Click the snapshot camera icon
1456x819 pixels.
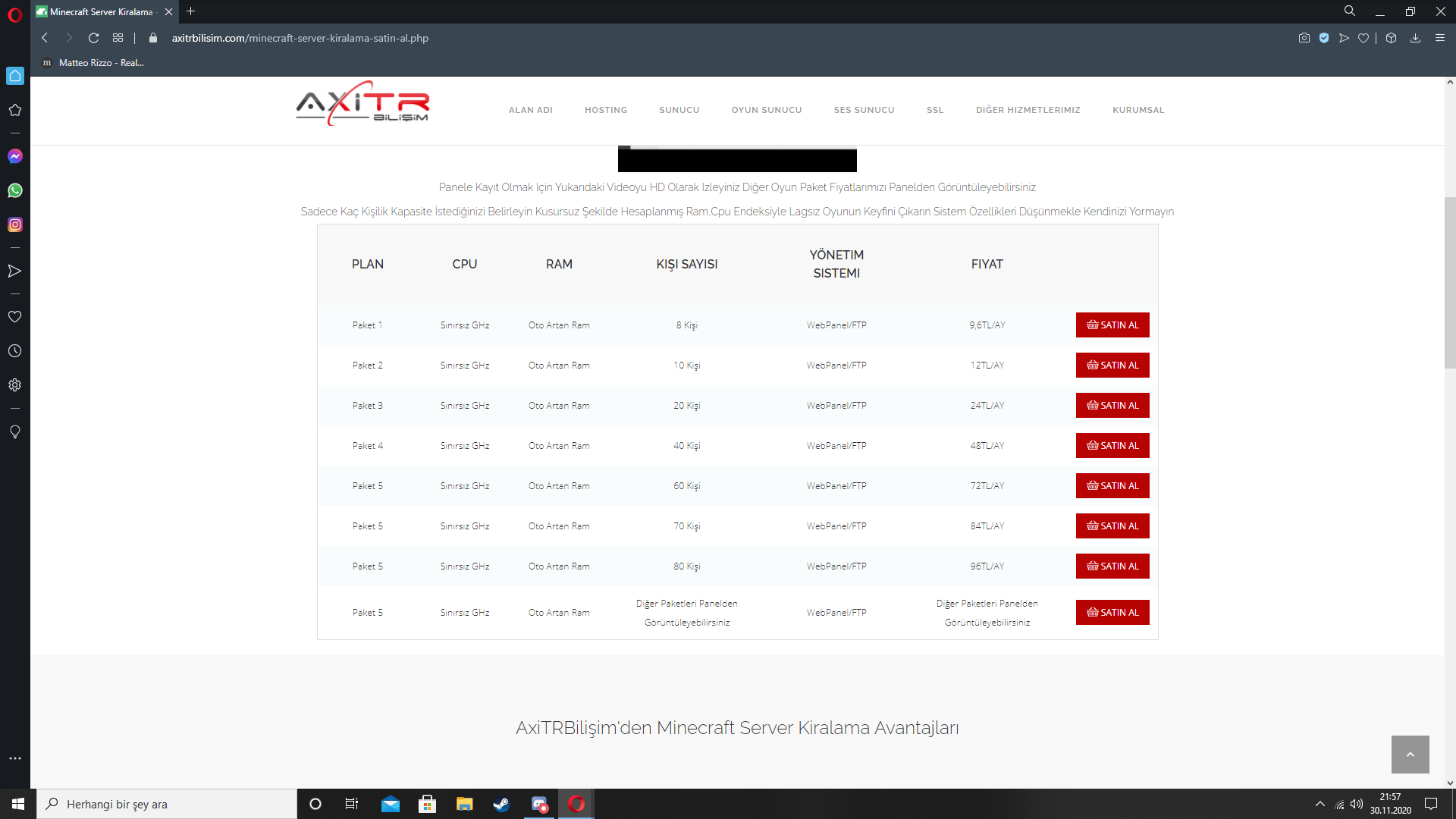click(x=1304, y=38)
